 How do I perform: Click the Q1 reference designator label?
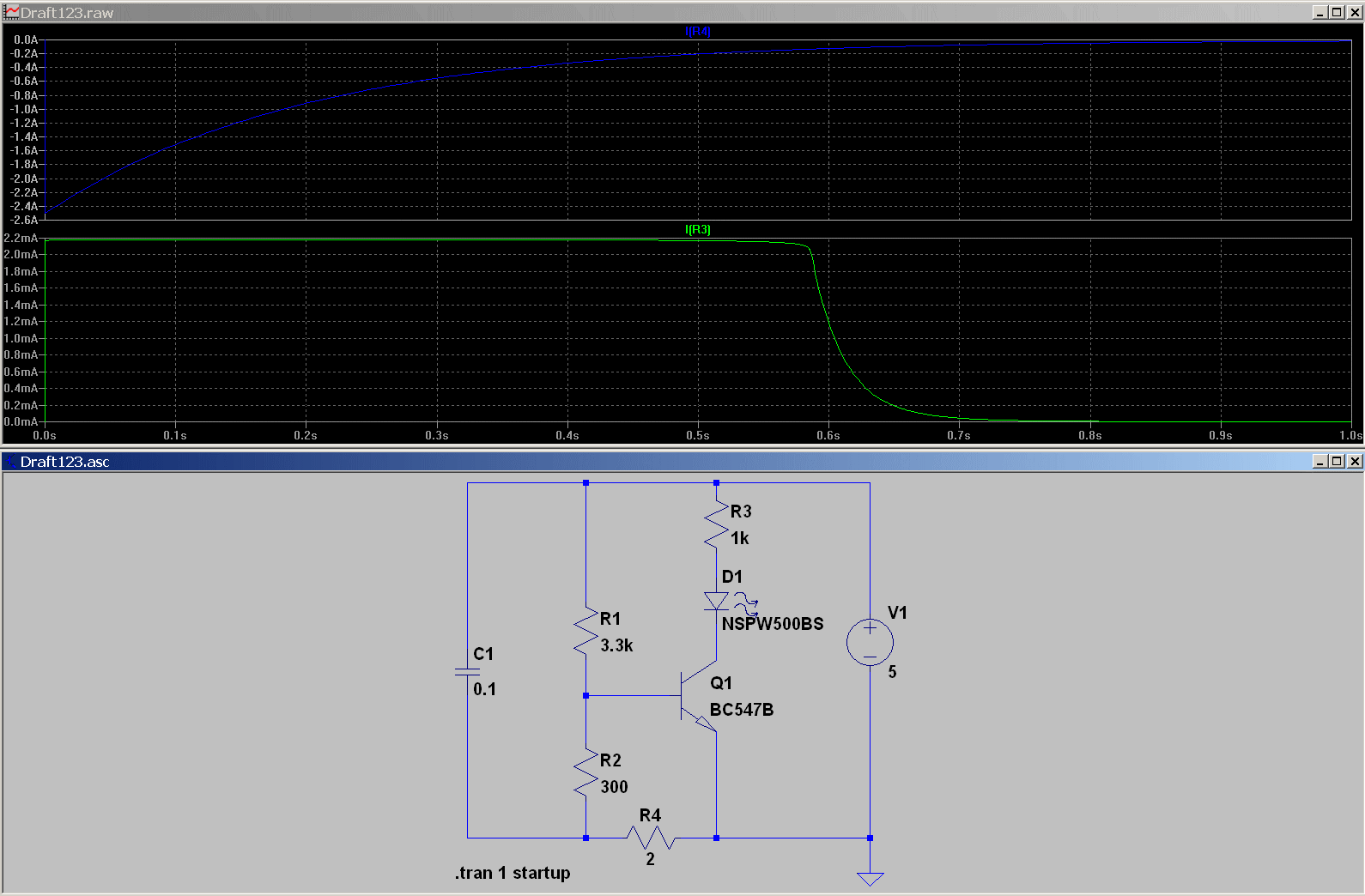tap(721, 683)
